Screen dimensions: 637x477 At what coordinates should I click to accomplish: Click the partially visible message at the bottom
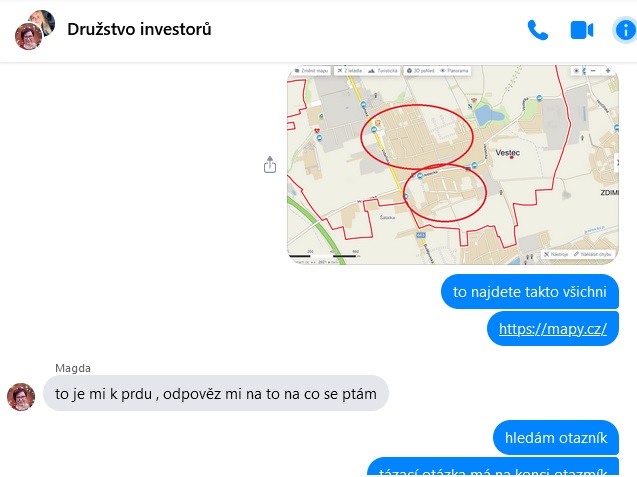click(493, 467)
